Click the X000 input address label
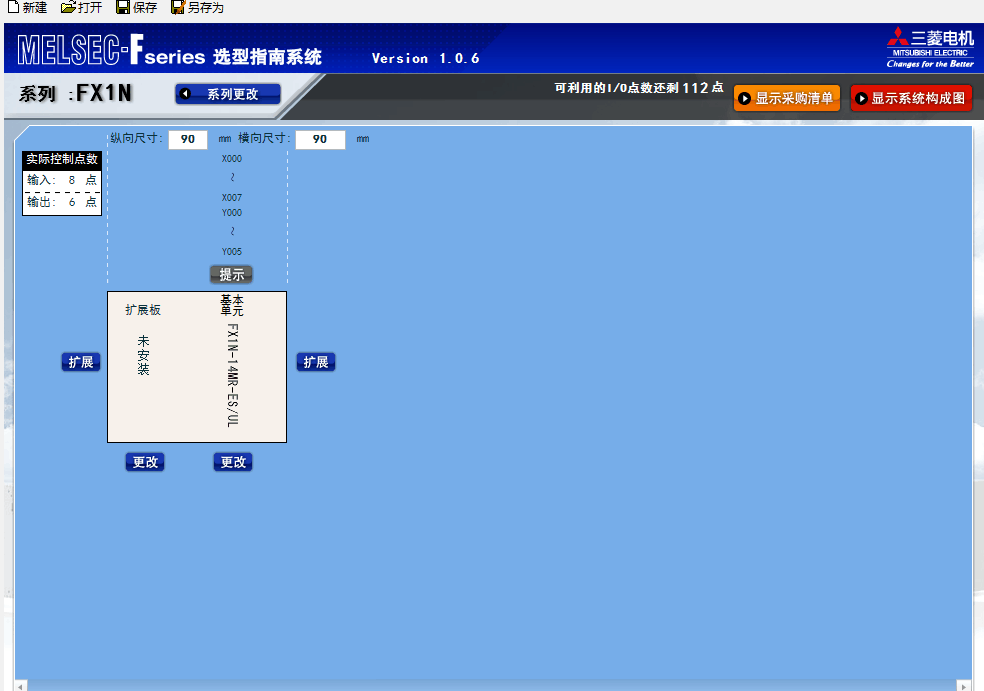This screenshot has width=984, height=691. click(232, 159)
